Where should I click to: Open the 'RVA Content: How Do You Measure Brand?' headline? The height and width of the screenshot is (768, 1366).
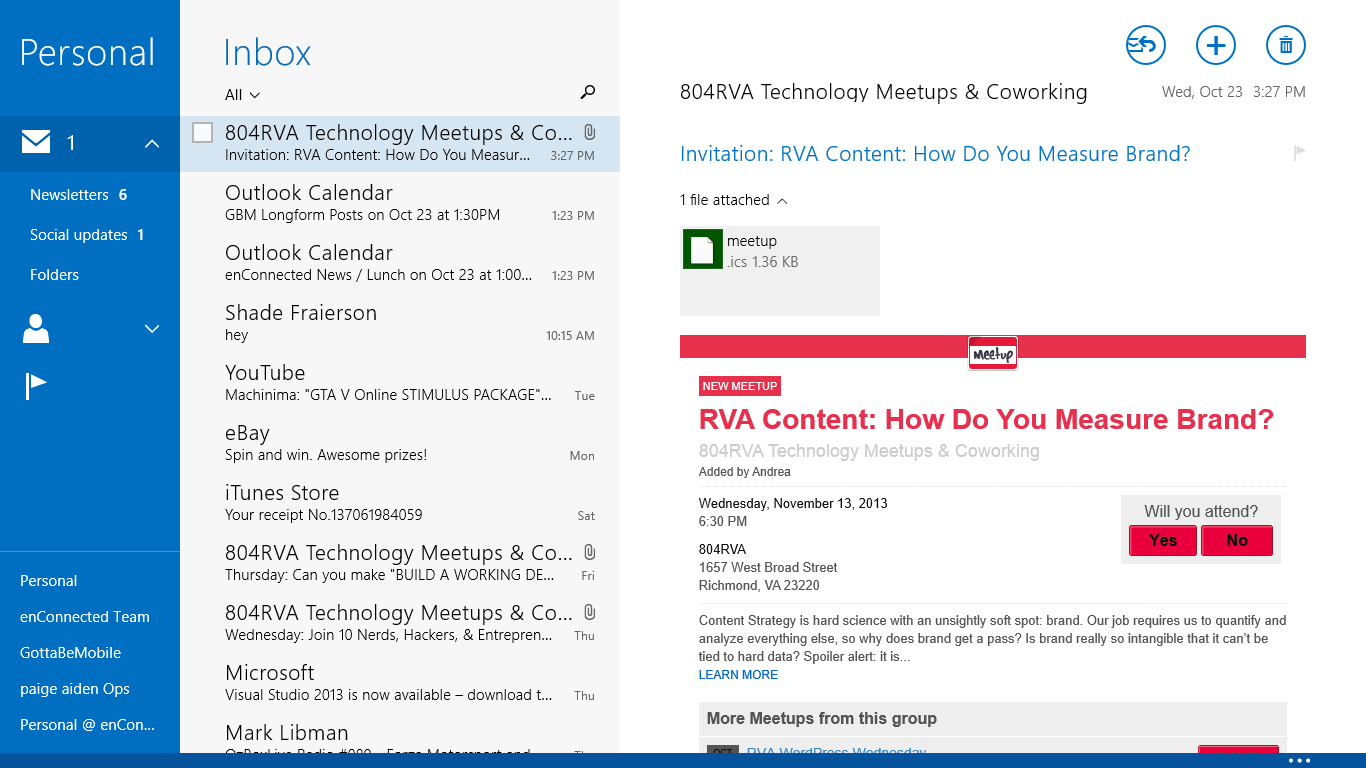[986, 419]
